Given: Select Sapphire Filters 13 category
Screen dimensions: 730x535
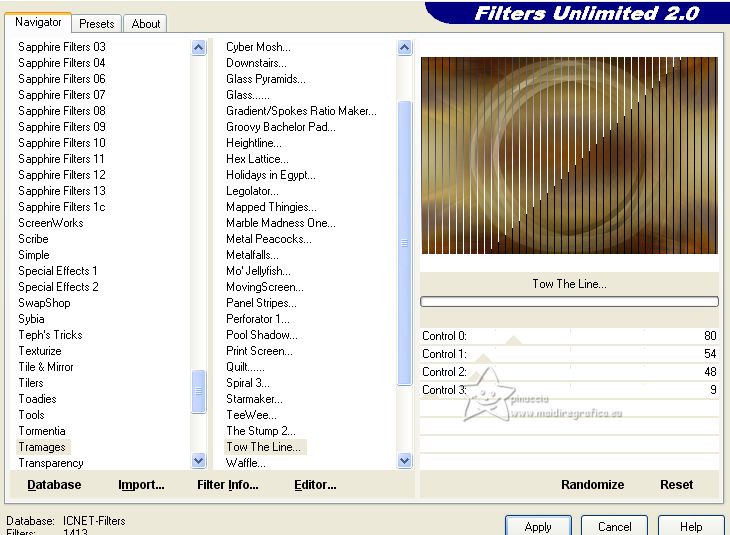Looking at the screenshot, I should [x=62, y=191].
